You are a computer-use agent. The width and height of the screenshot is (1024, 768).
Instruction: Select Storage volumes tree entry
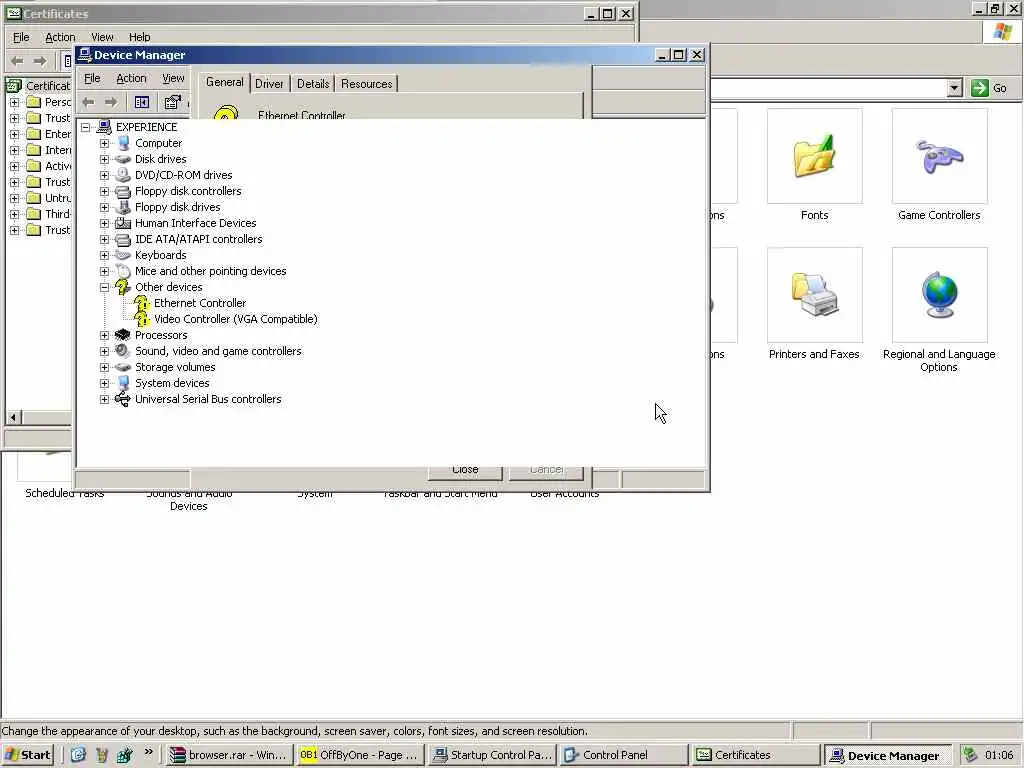click(x=175, y=367)
